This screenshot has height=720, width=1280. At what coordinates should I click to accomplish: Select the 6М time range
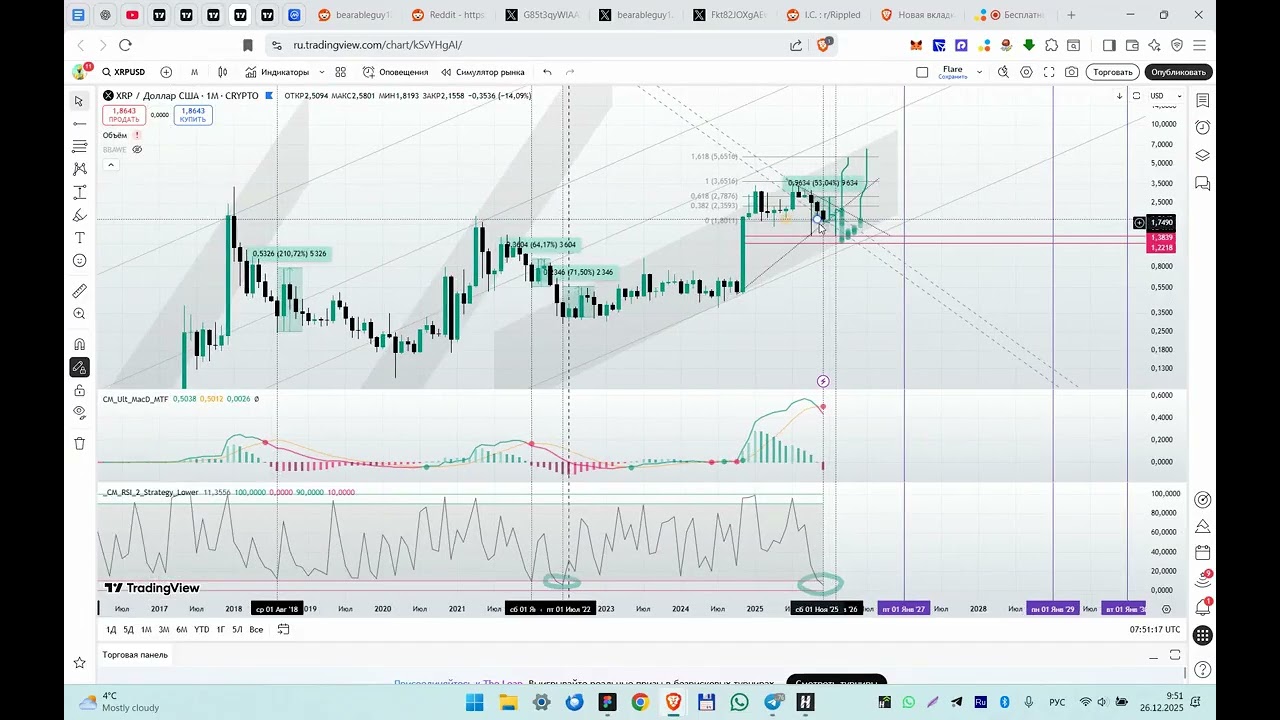[x=182, y=629]
